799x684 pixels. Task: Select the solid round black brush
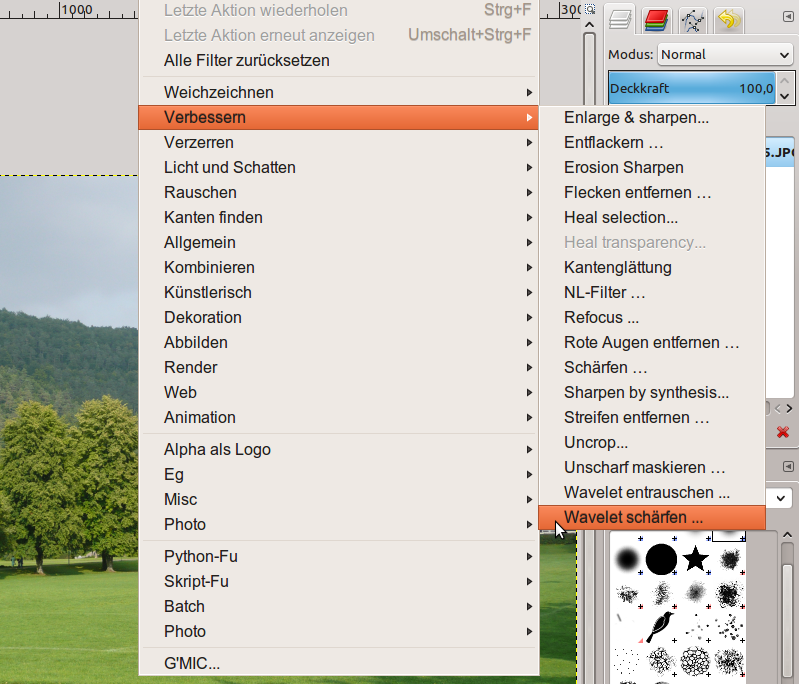(661, 559)
